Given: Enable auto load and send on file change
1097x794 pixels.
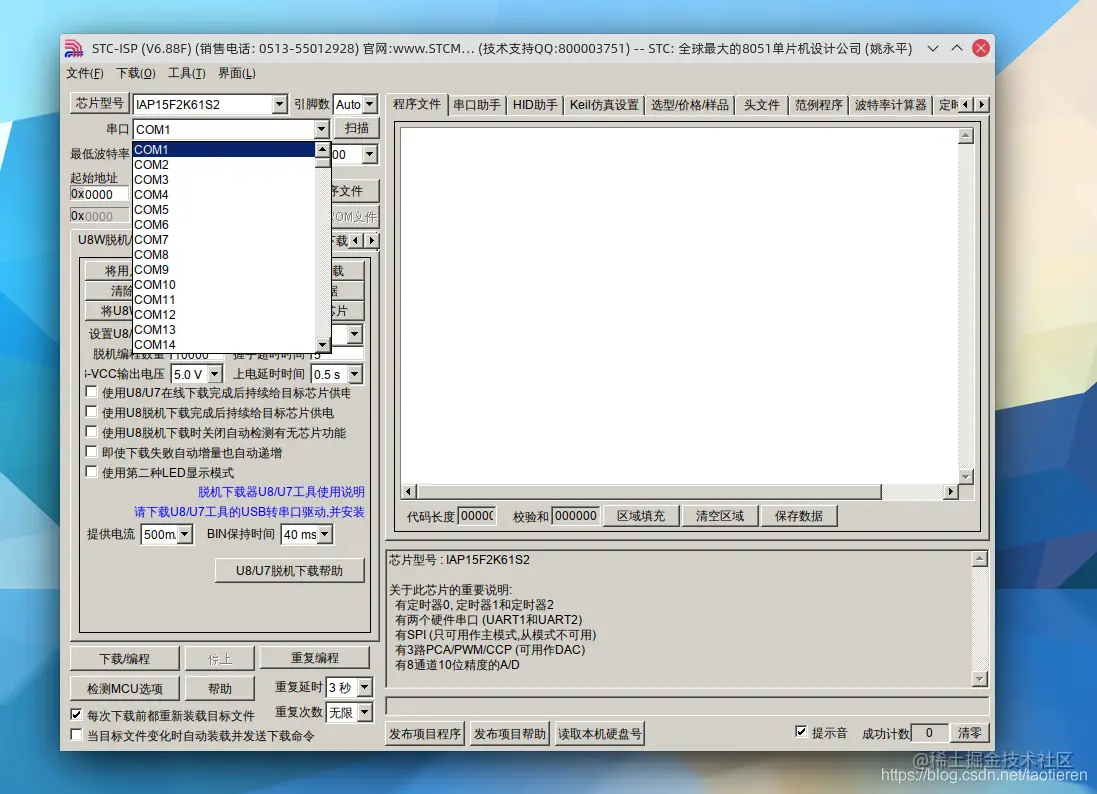Looking at the screenshot, I should [x=76, y=735].
